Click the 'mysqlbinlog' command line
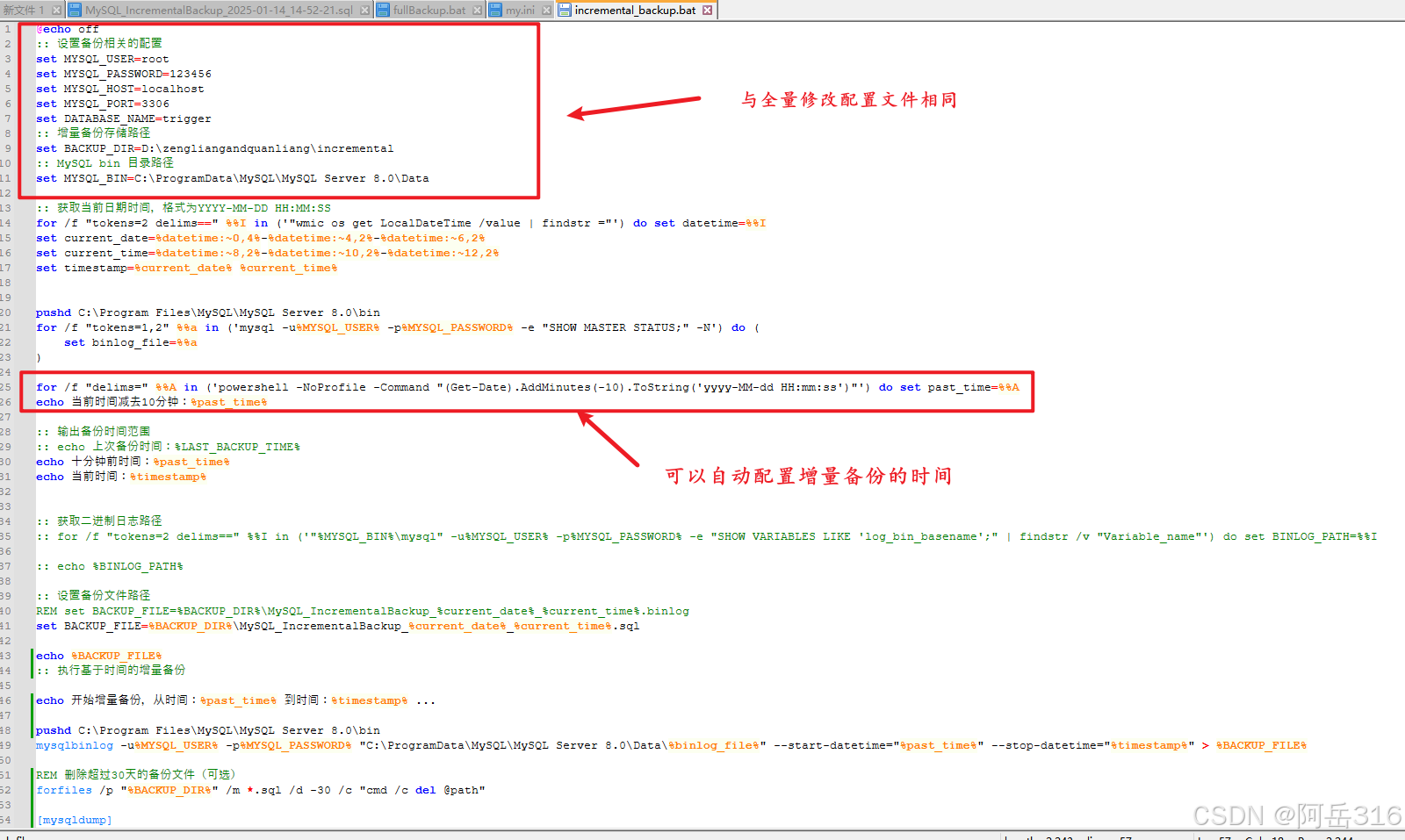This screenshot has width=1405, height=840. point(672,745)
